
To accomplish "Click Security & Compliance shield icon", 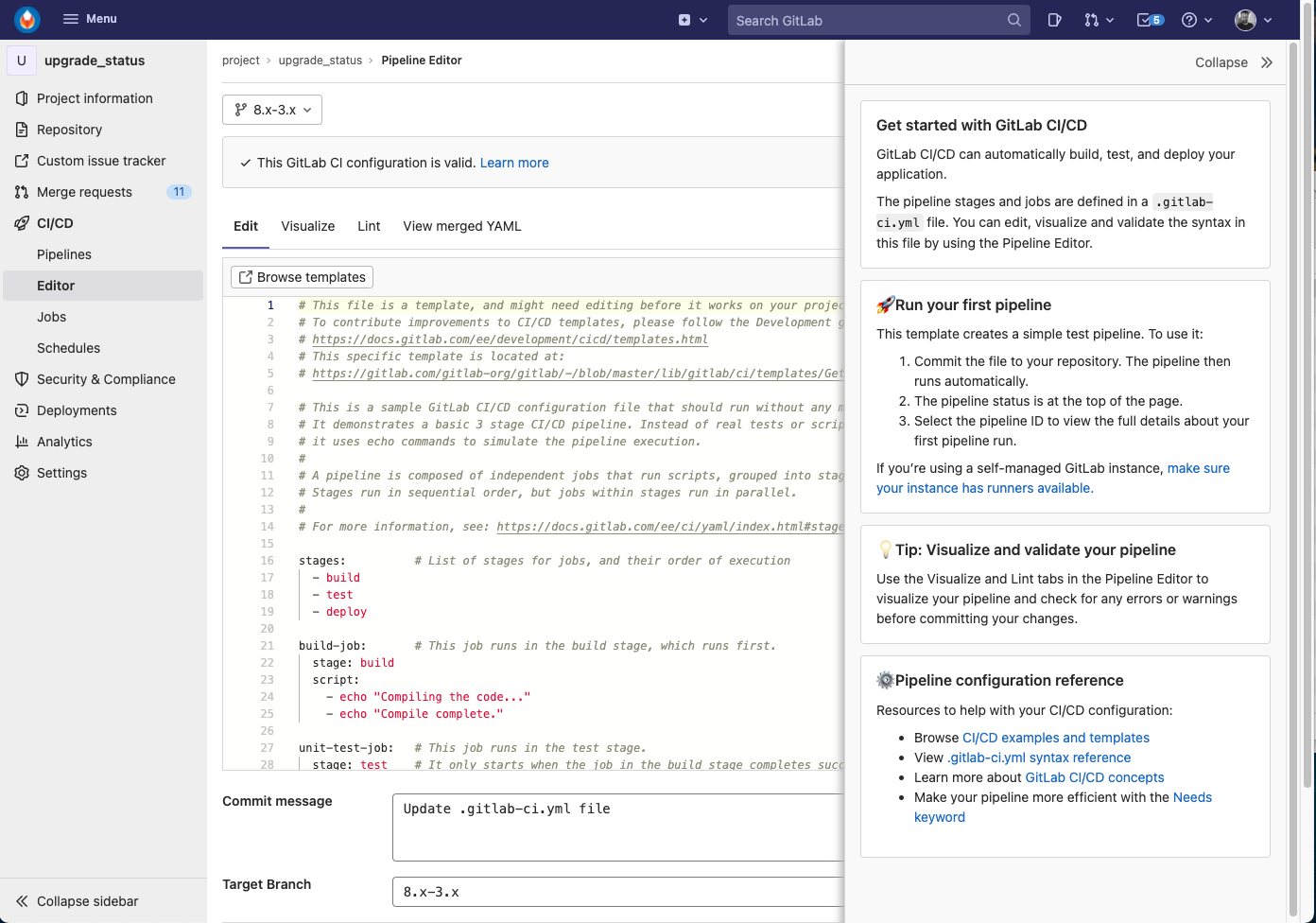I will tap(22, 379).
